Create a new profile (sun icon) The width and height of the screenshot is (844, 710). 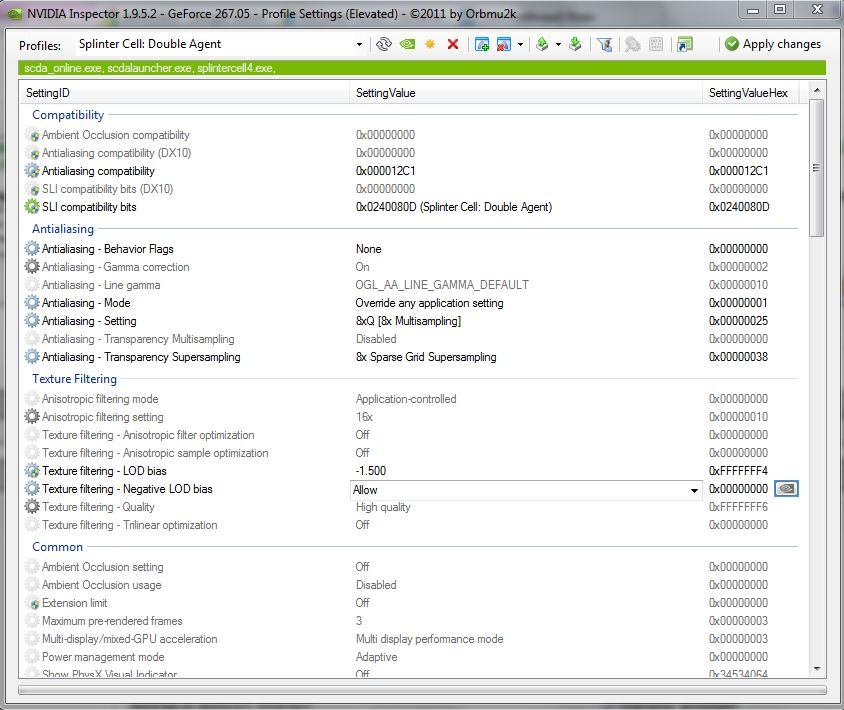(x=430, y=44)
